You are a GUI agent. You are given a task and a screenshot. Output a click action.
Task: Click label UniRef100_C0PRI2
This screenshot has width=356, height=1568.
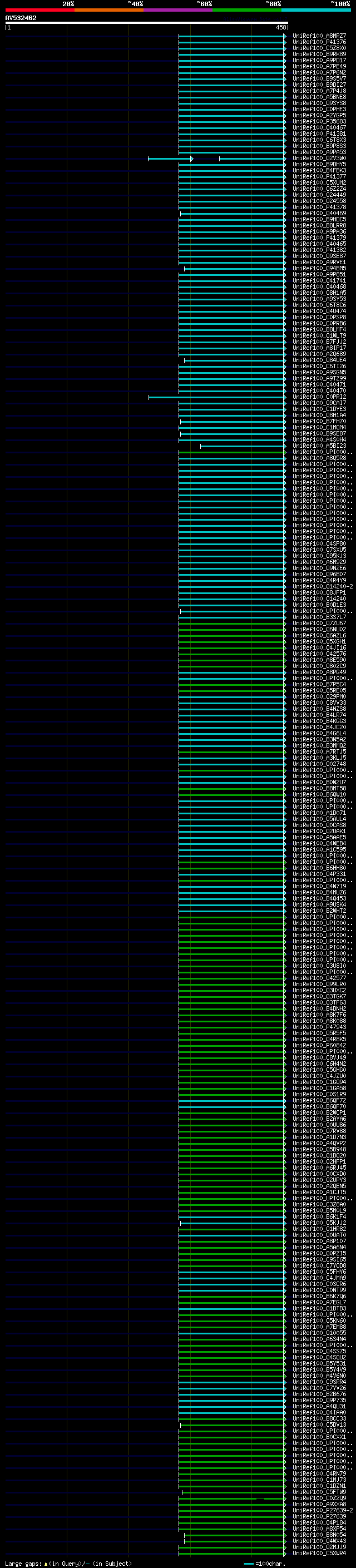[x=319, y=397]
